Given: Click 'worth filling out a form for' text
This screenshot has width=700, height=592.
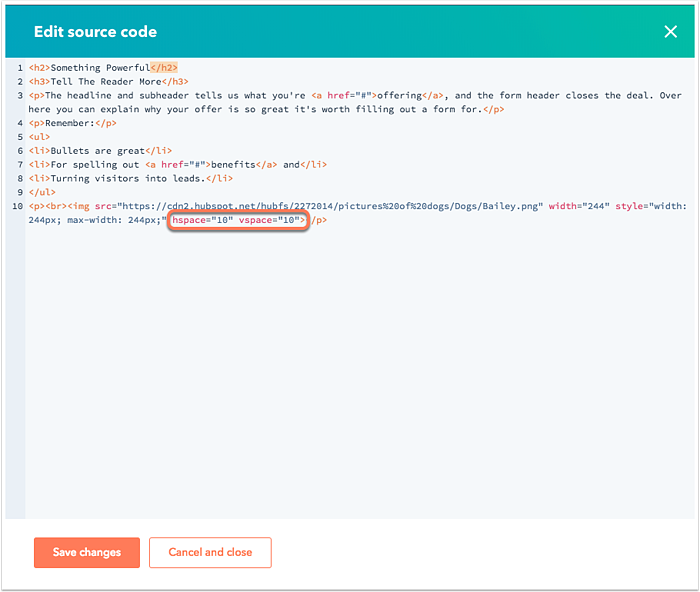Looking at the screenshot, I should (x=400, y=109).
